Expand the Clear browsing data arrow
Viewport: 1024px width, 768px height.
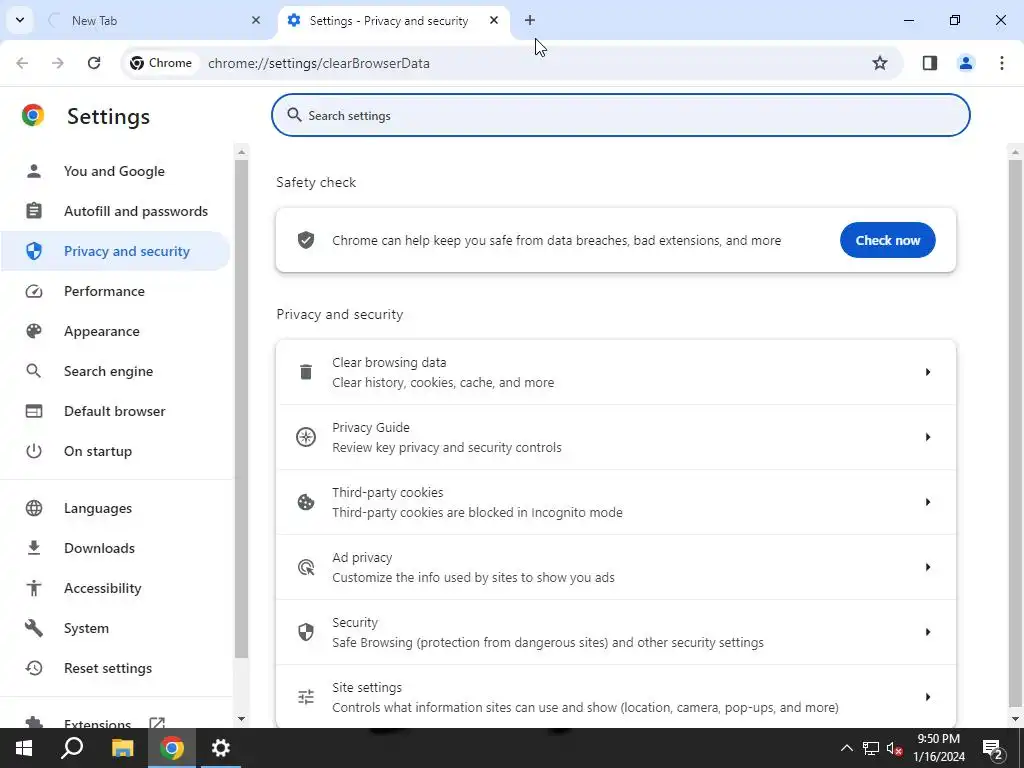pos(927,372)
